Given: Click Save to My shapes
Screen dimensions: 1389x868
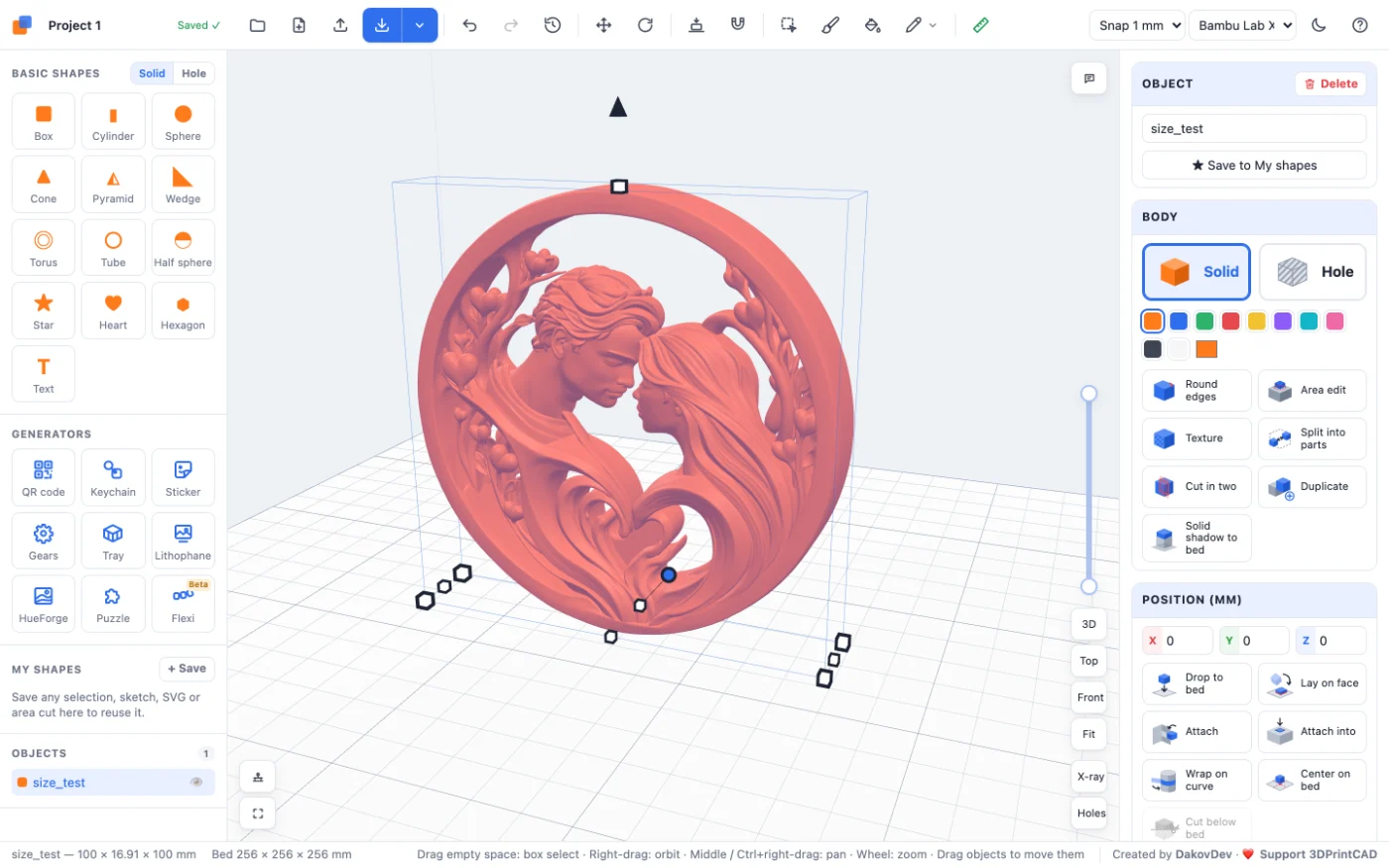Looking at the screenshot, I should click(x=1254, y=166).
